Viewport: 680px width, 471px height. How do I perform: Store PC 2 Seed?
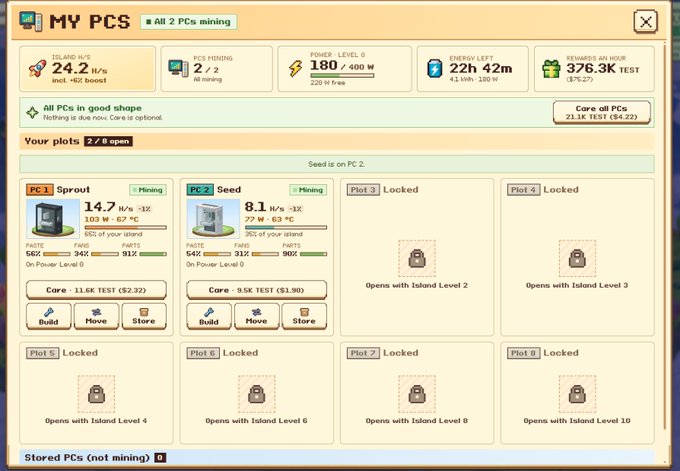(304, 316)
